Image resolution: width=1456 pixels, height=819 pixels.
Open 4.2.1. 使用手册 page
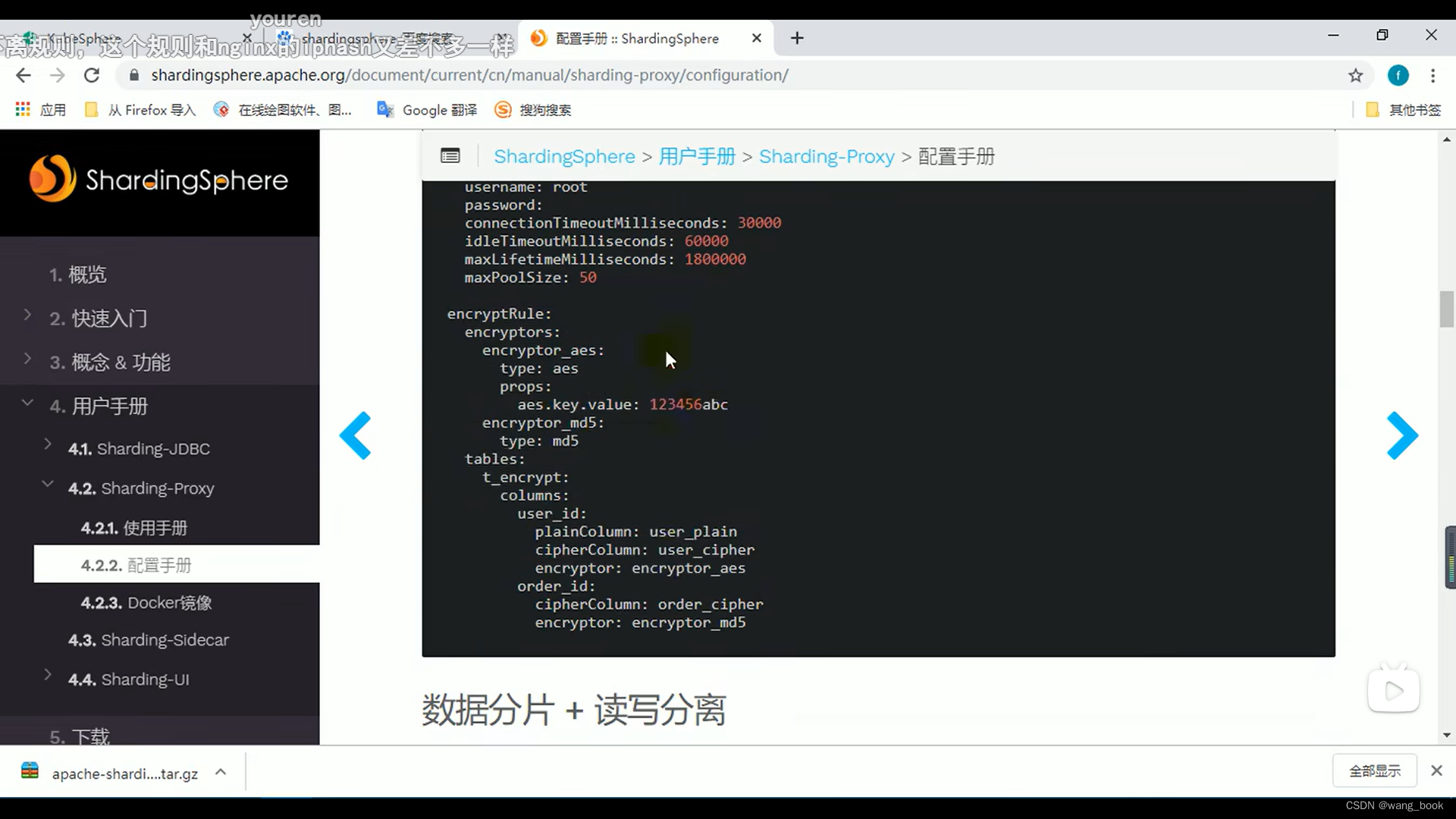[134, 528]
